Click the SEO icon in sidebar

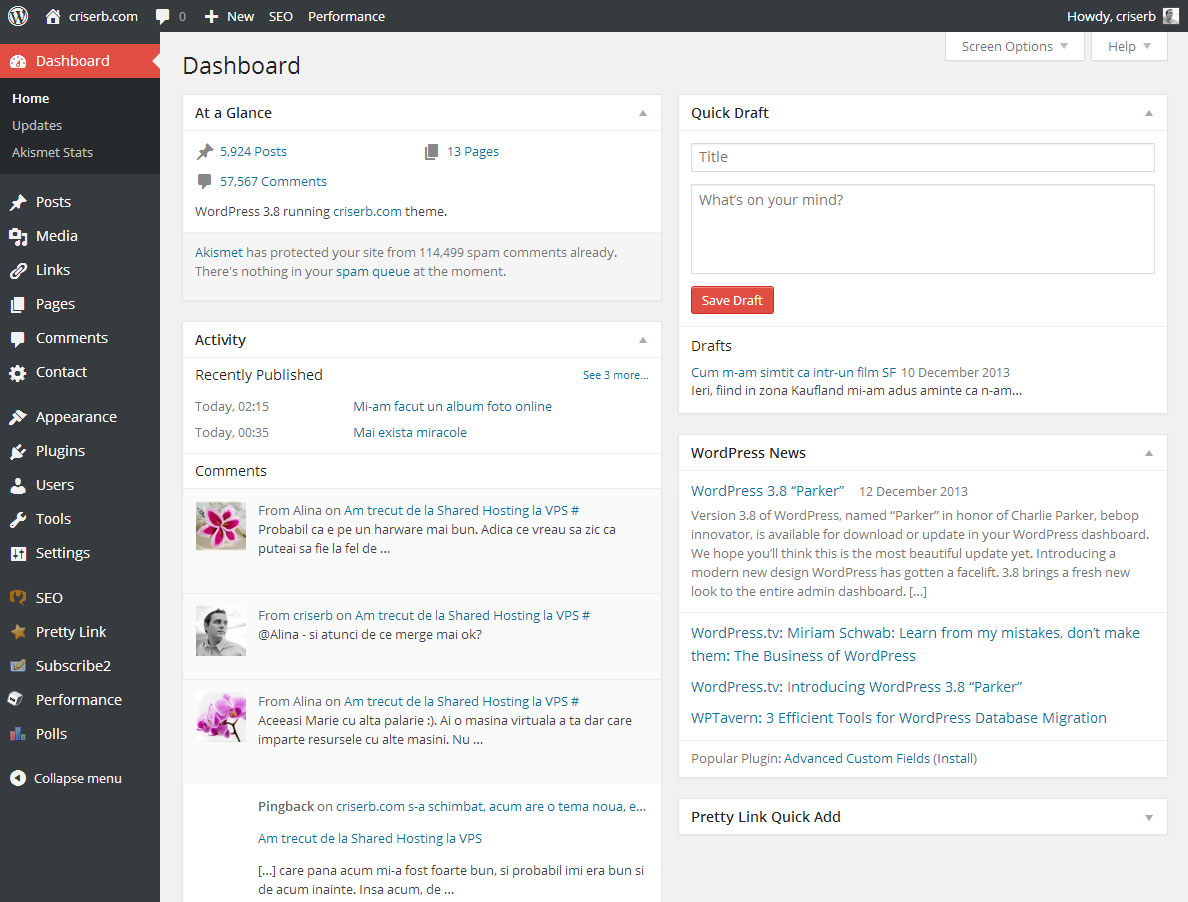(18, 598)
